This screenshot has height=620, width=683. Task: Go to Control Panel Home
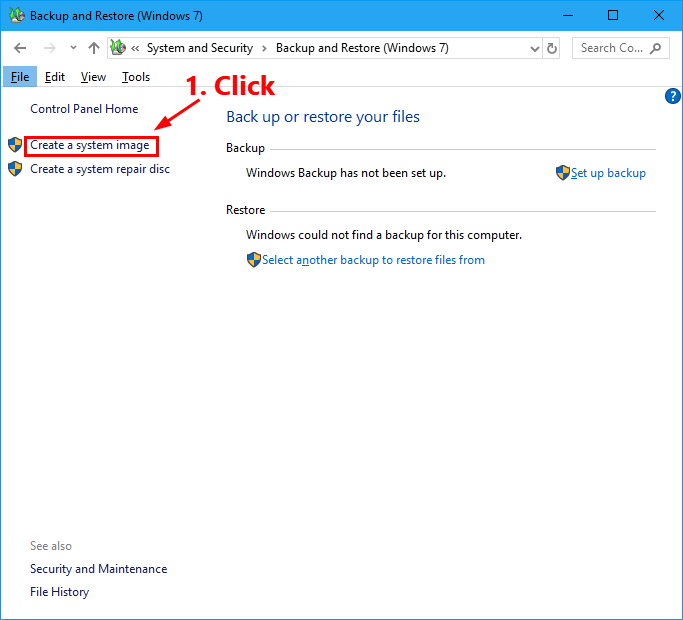(x=84, y=109)
